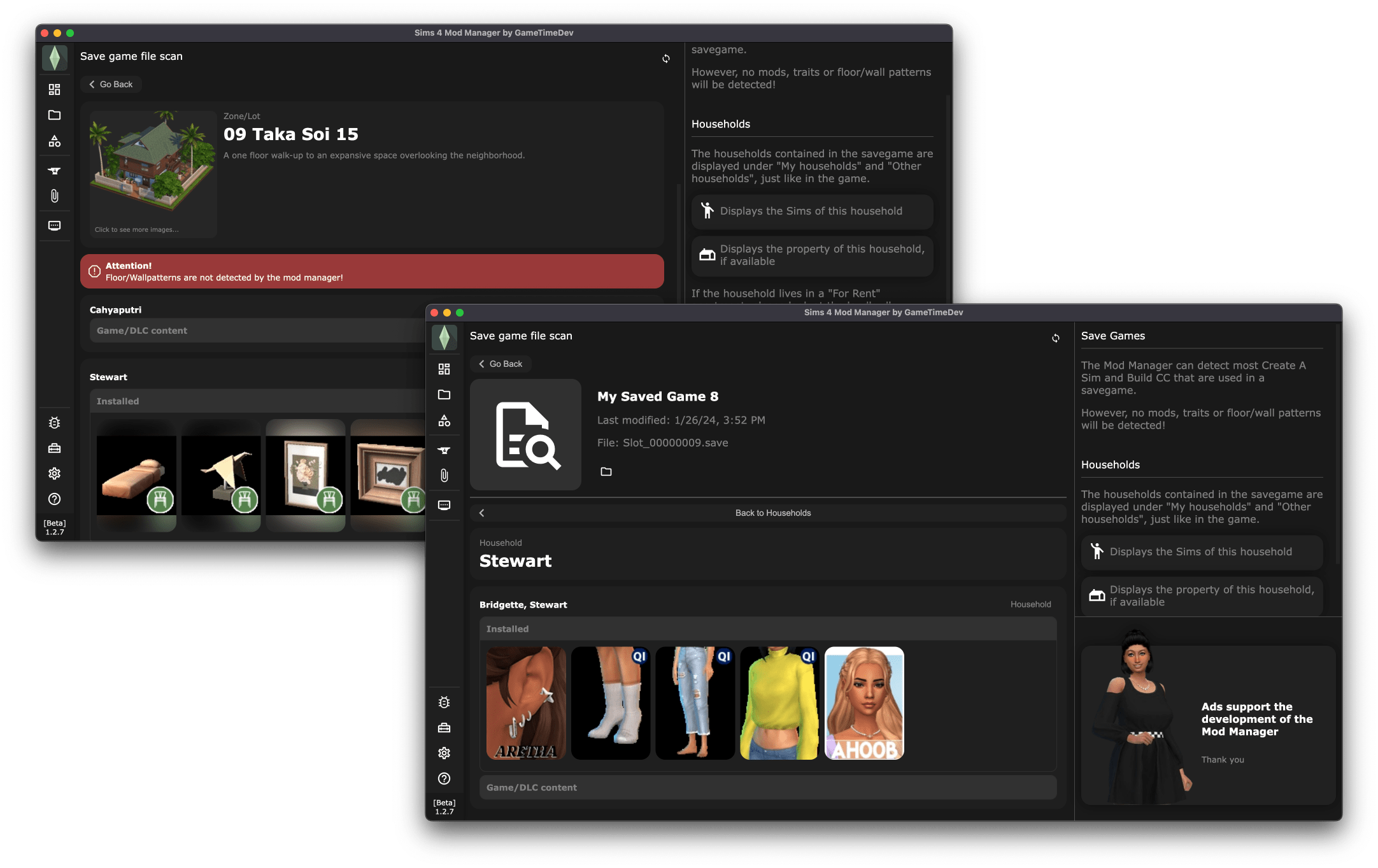
Task: Click Attention floor/wallpatterns warning banner
Action: pos(372,271)
